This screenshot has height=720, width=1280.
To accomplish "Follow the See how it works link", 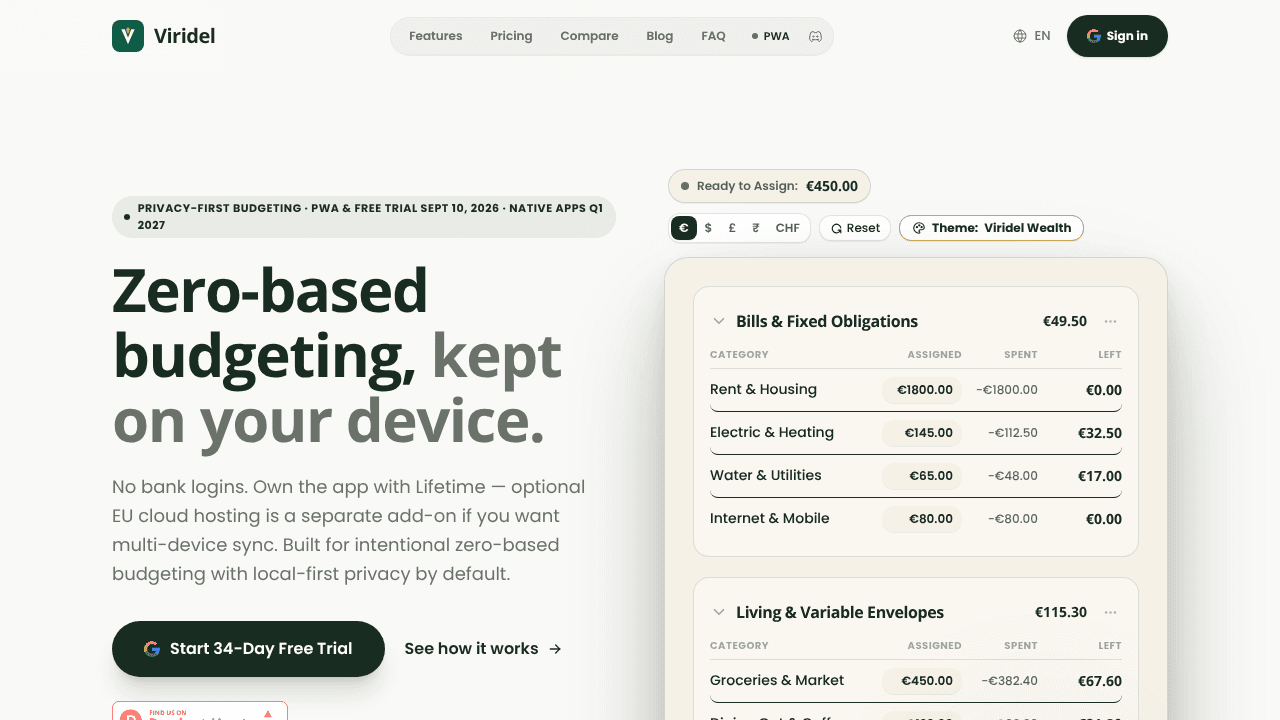I will [x=483, y=649].
